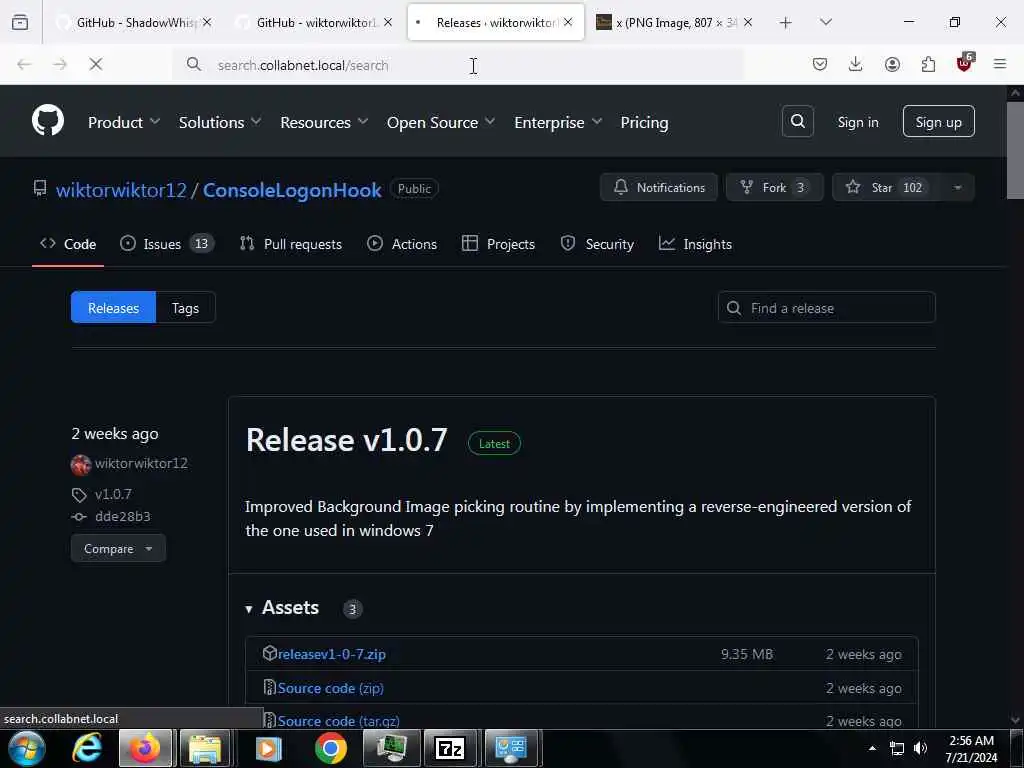The height and width of the screenshot is (768, 1024).
Task: Open Windows Explorer folder in the taskbar
Action: tap(204, 748)
